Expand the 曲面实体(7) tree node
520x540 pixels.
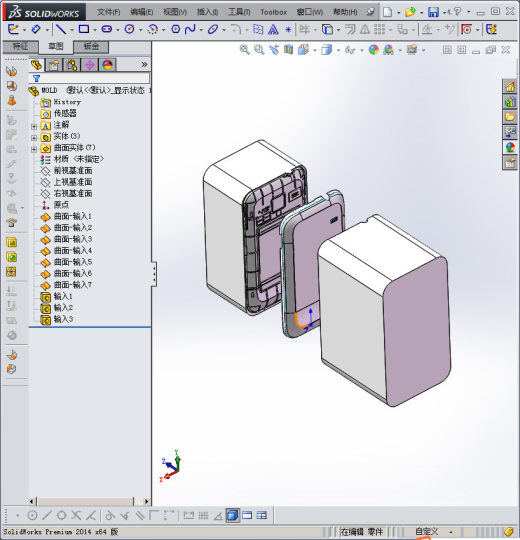(x=34, y=149)
